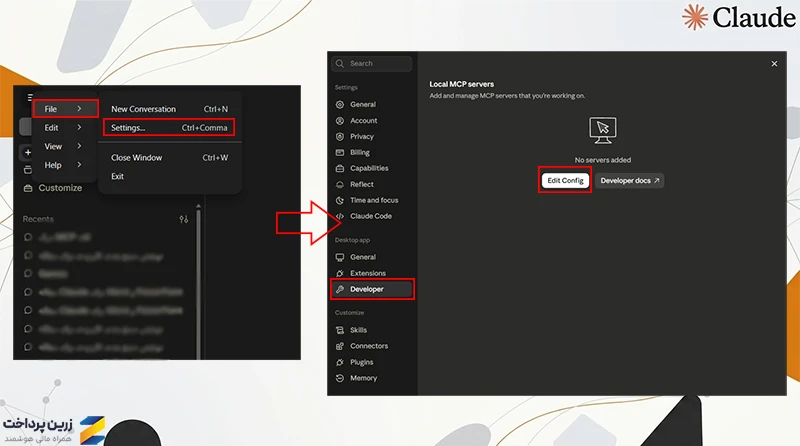Click the search magnifier icon

click(340, 63)
